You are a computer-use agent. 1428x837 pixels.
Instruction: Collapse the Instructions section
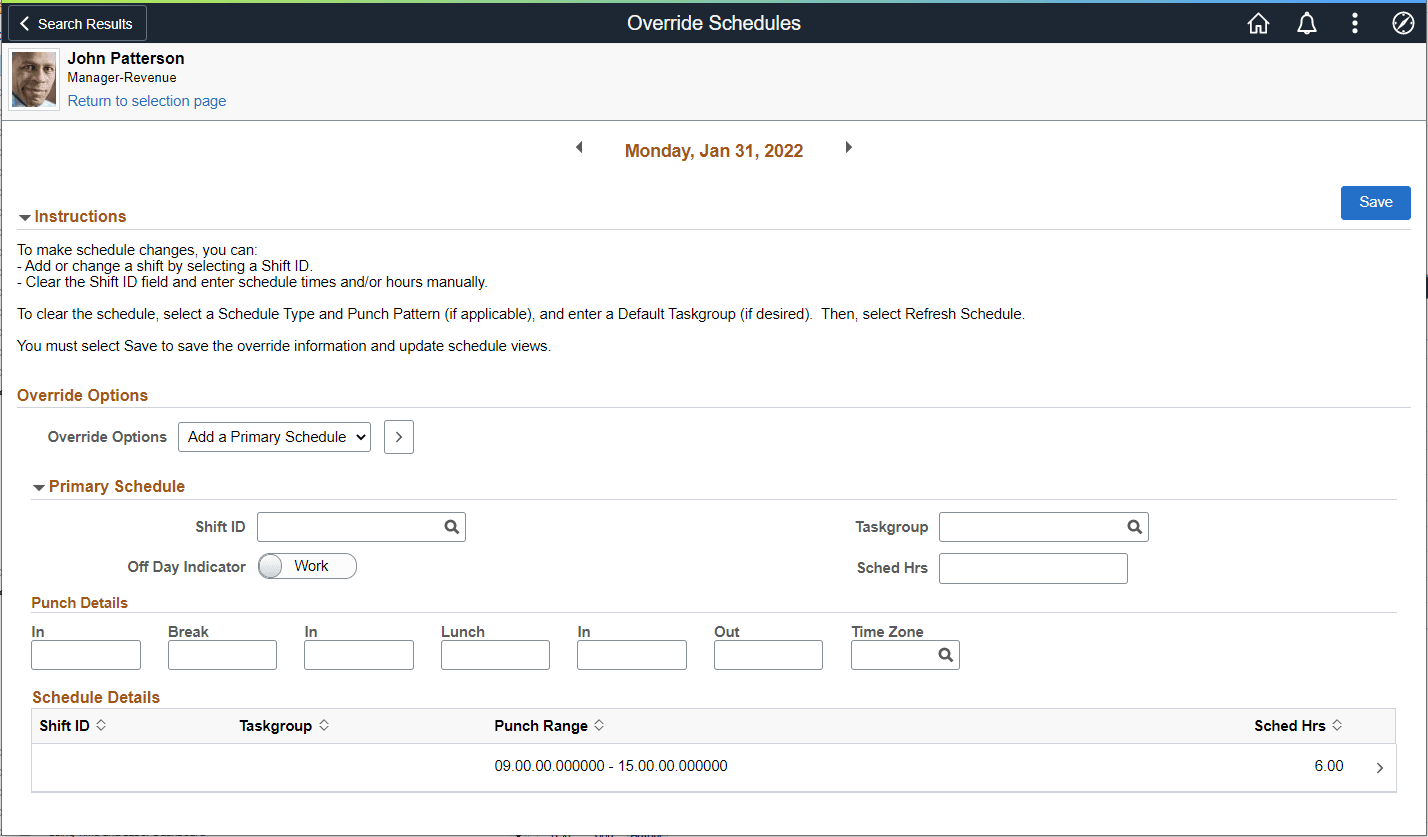24,216
